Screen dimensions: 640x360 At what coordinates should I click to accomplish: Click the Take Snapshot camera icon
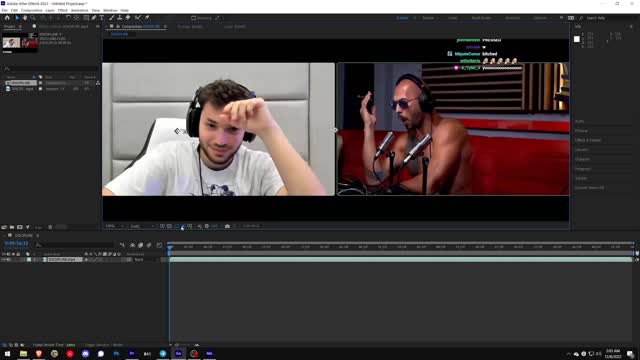[227, 226]
